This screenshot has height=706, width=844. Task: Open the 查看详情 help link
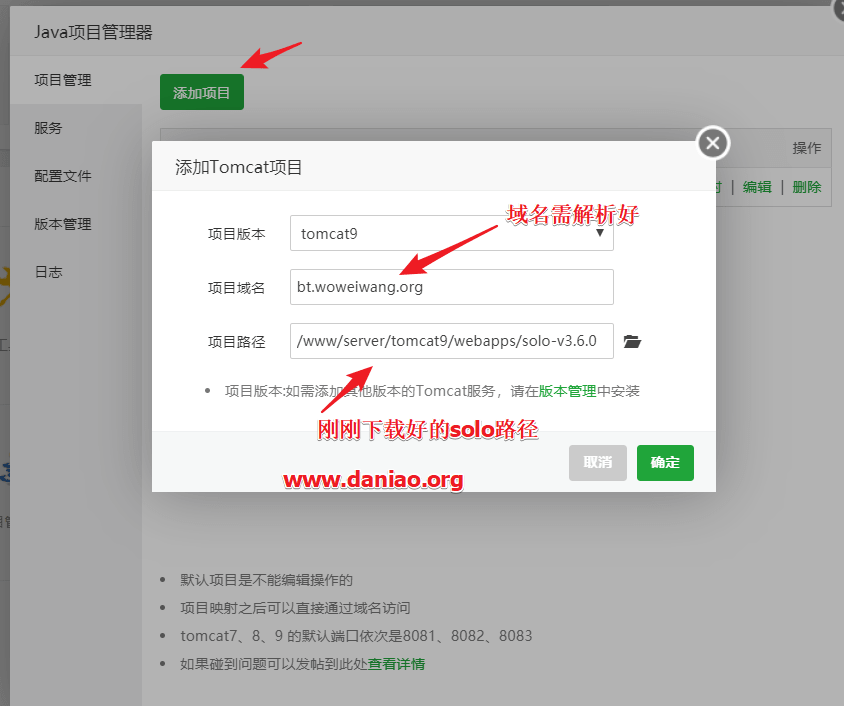pos(396,663)
